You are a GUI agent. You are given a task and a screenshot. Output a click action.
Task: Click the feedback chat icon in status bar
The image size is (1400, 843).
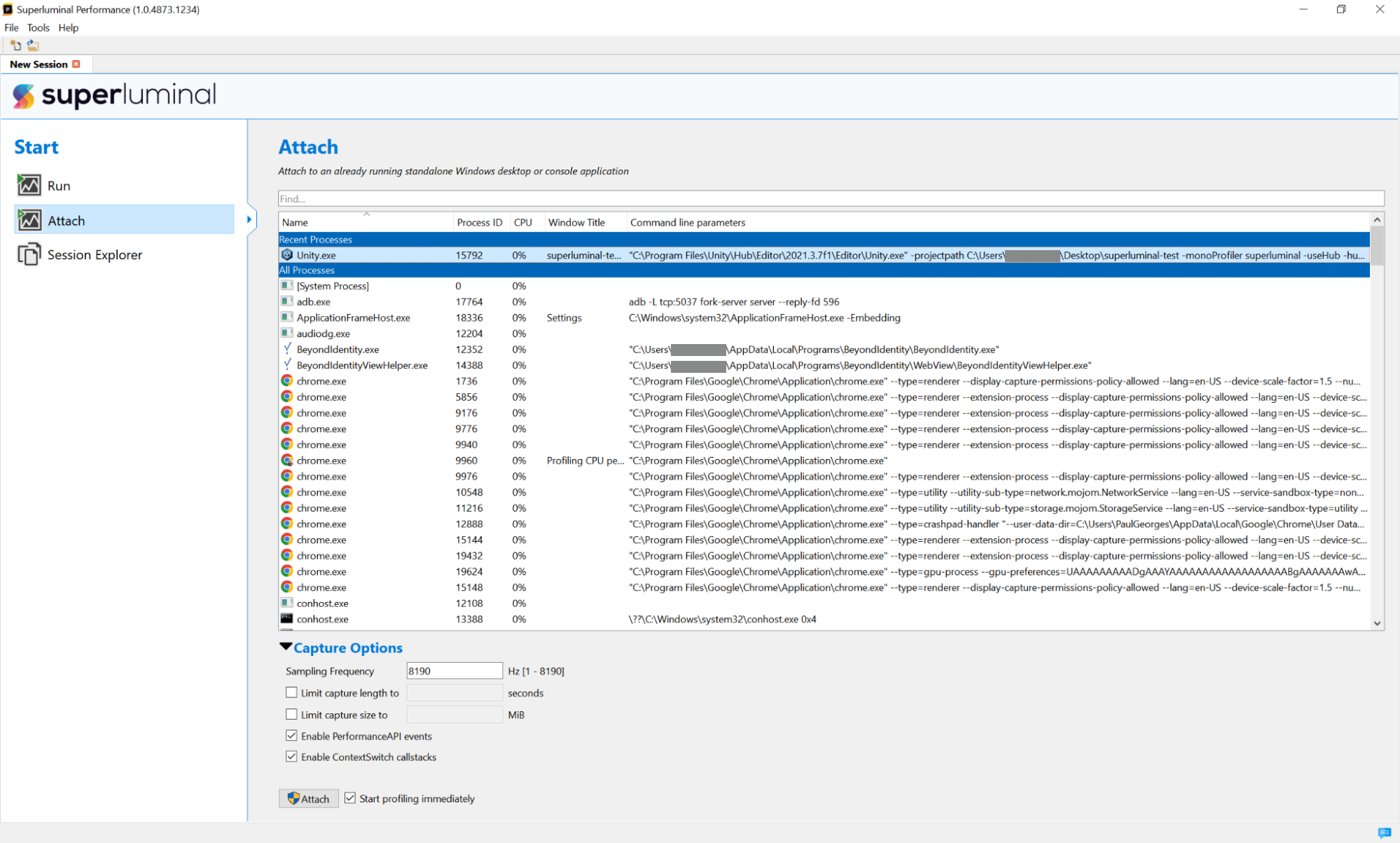[x=1384, y=832]
